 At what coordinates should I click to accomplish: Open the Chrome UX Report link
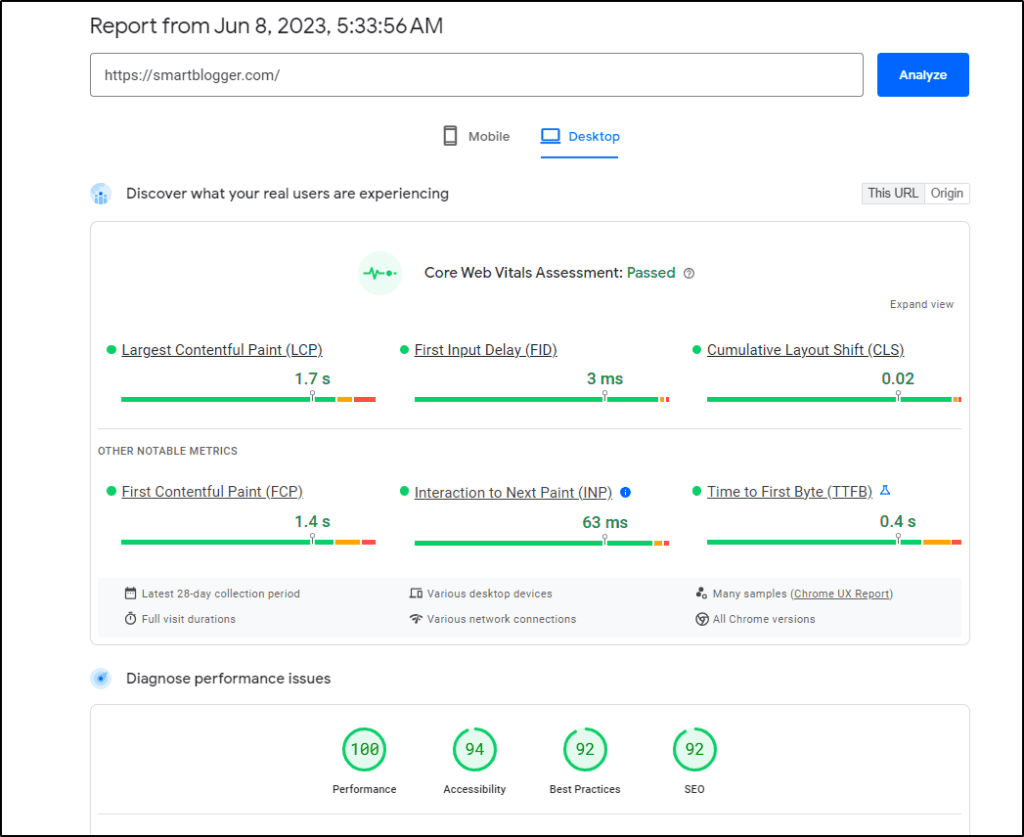pyautogui.click(x=841, y=593)
